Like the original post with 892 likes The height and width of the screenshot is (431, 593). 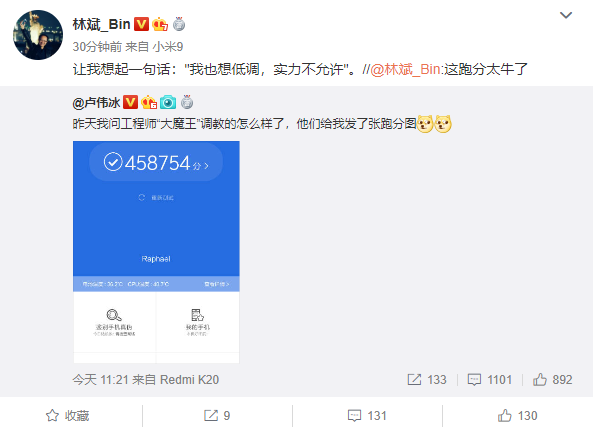[553, 380]
